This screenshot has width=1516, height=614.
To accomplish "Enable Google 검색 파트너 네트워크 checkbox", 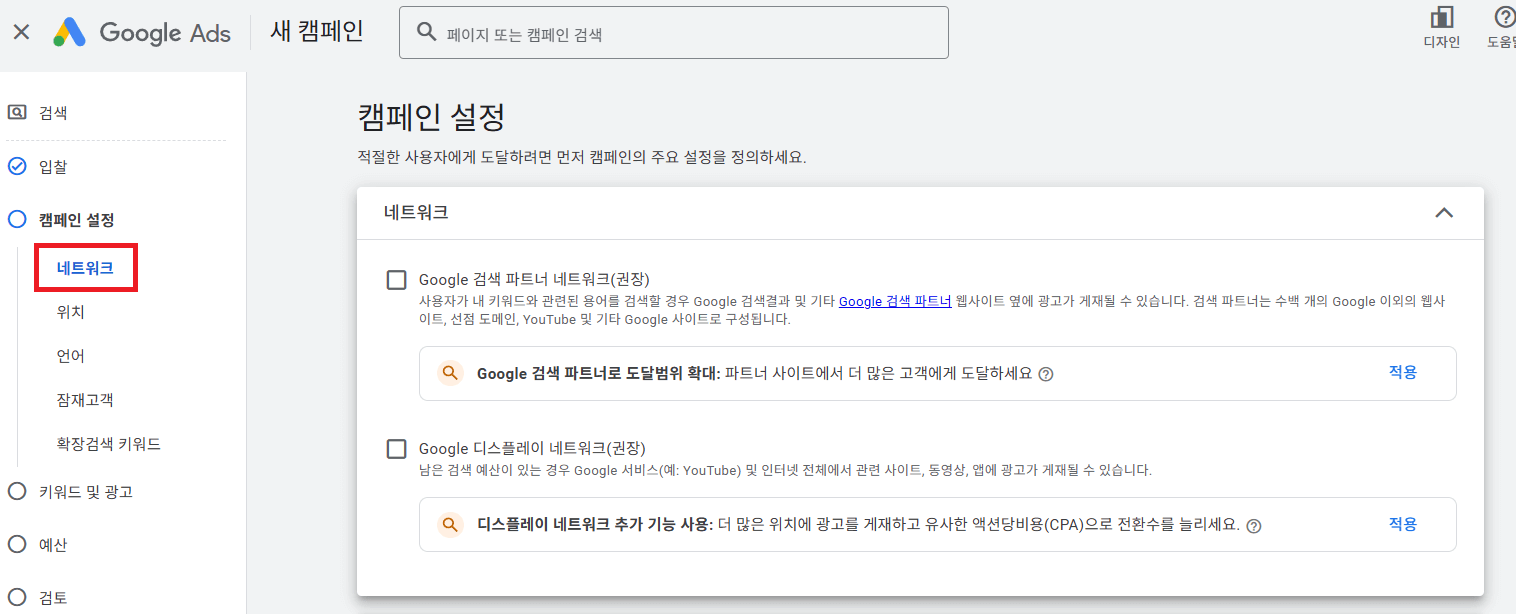I will click(397, 280).
